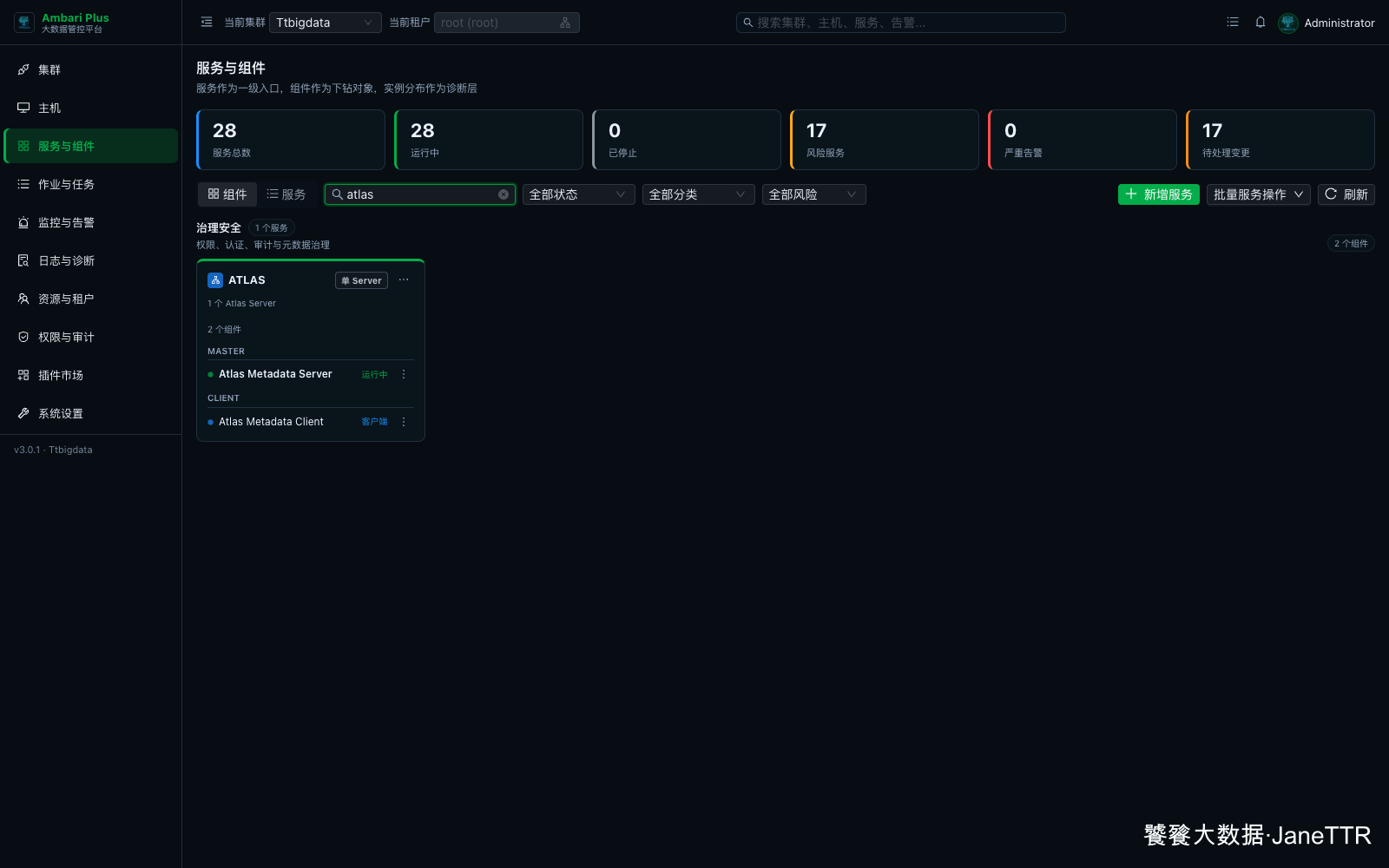This screenshot has width=1389, height=868.
Task: Open the 当前集群 Ttbigdata dropdown
Action: tap(326, 23)
